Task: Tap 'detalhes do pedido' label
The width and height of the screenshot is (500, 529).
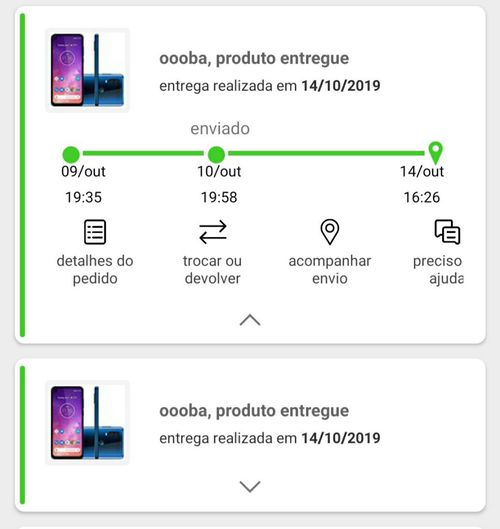Action: pos(95,270)
